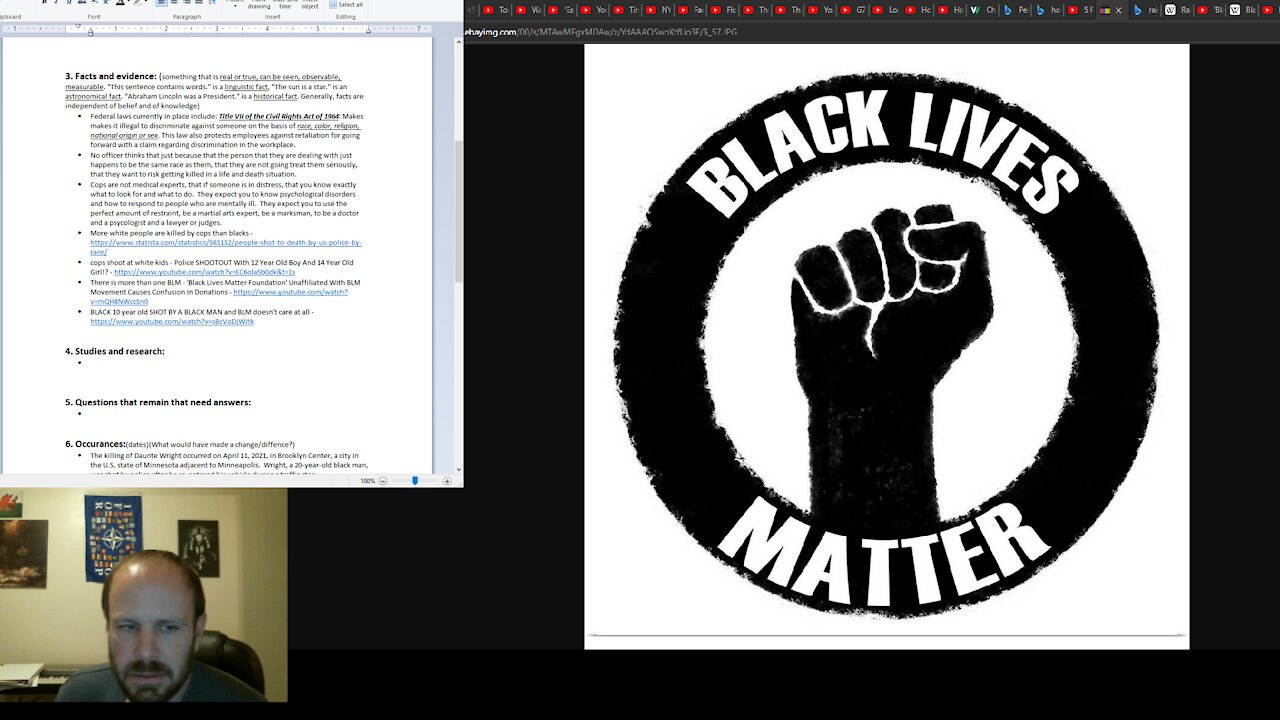Open the statista.com police shootings link
This screenshot has height=720, width=1280.
[x=225, y=247]
